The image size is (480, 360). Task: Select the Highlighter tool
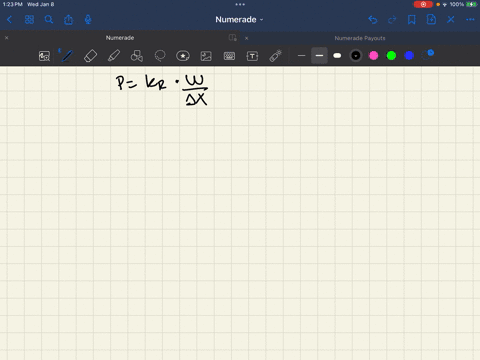click(114, 56)
